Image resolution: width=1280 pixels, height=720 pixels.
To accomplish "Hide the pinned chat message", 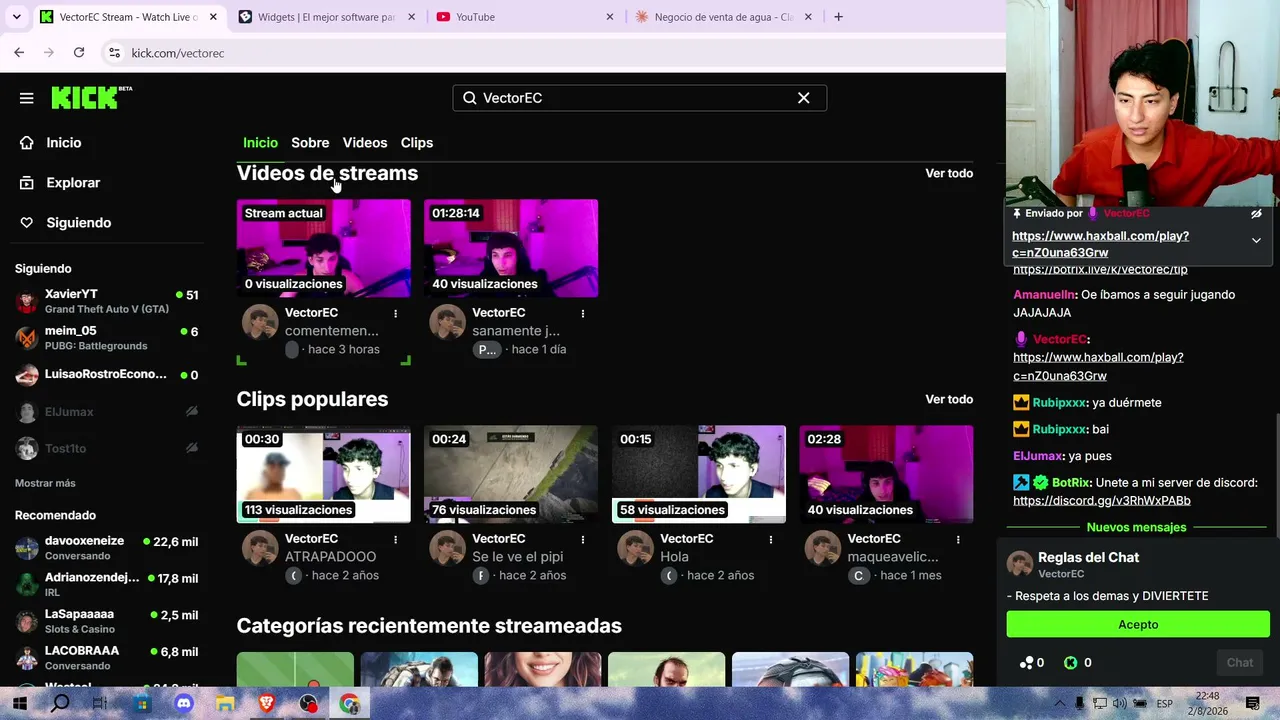I will pyautogui.click(x=1256, y=213).
